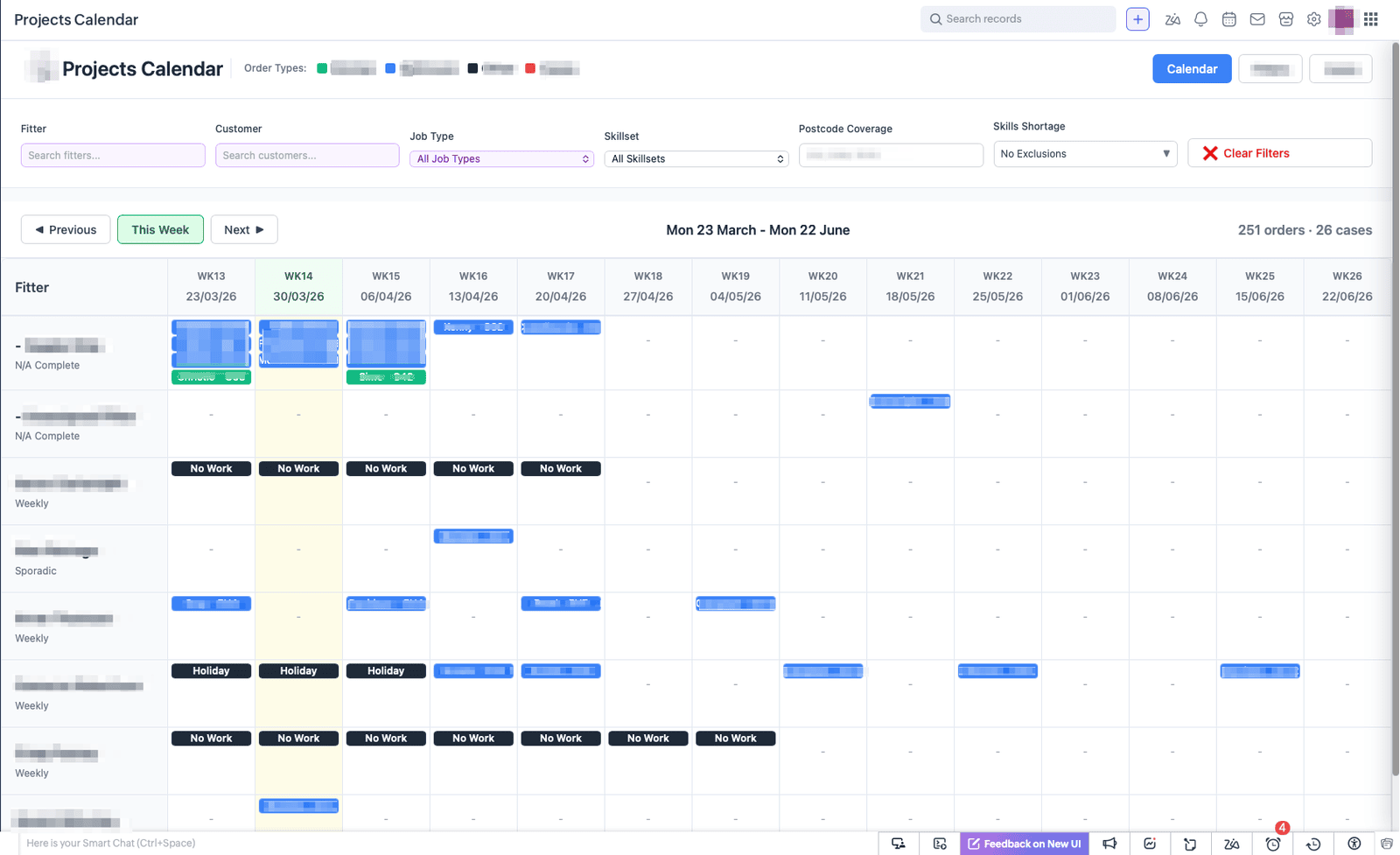Click the plus icon to create a record
This screenshot has width=1400, height=855.
pos(1137,19)
